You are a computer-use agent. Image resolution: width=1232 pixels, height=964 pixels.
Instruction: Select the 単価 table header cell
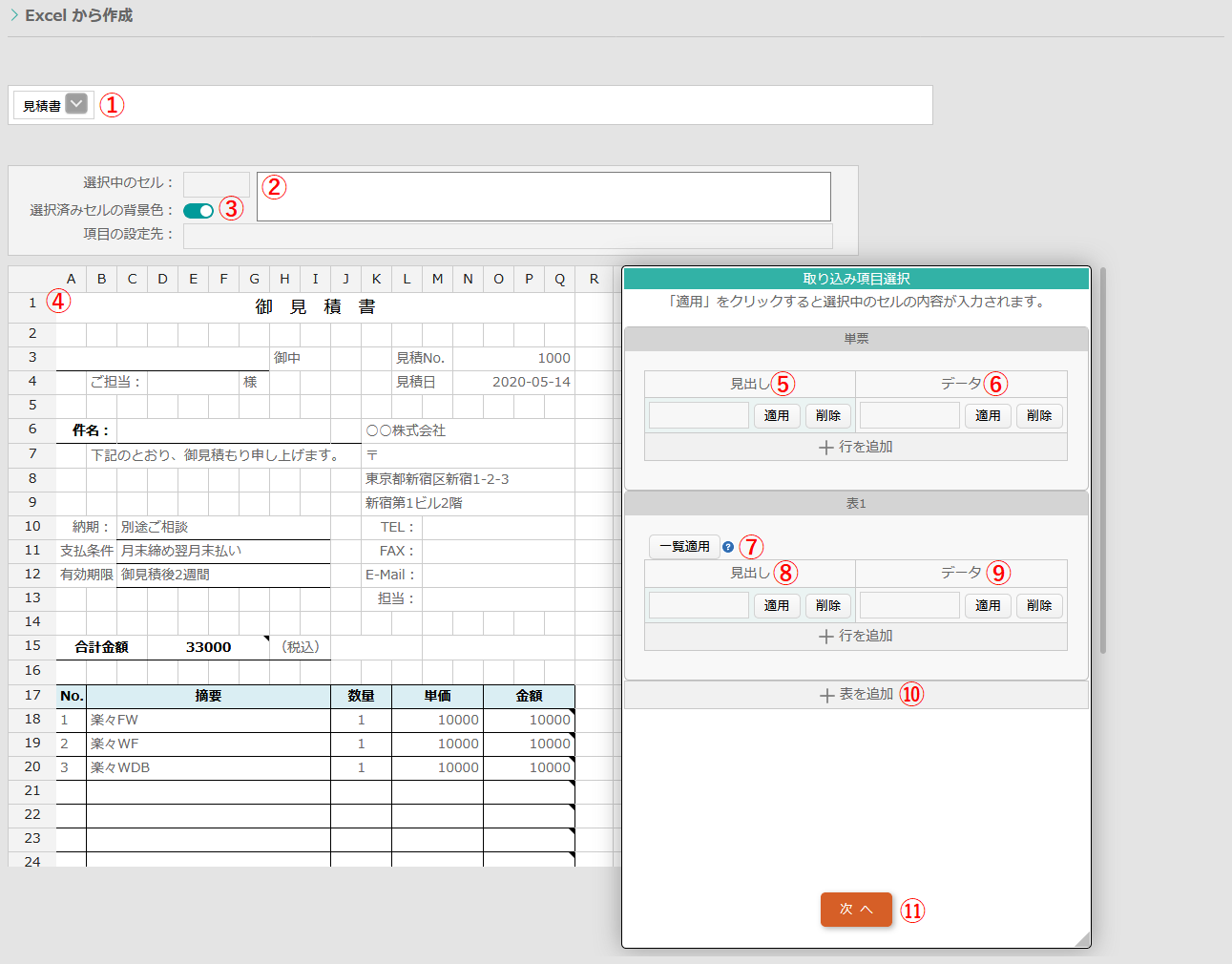tap(437, 696)
